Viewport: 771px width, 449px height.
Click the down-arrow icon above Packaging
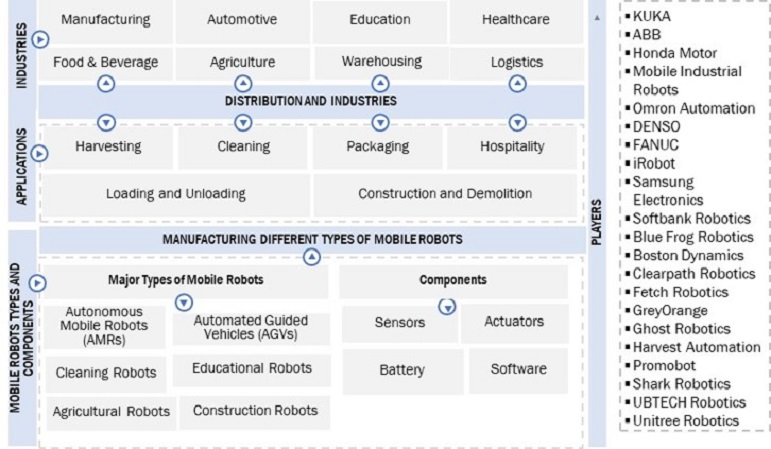[380, 122]
